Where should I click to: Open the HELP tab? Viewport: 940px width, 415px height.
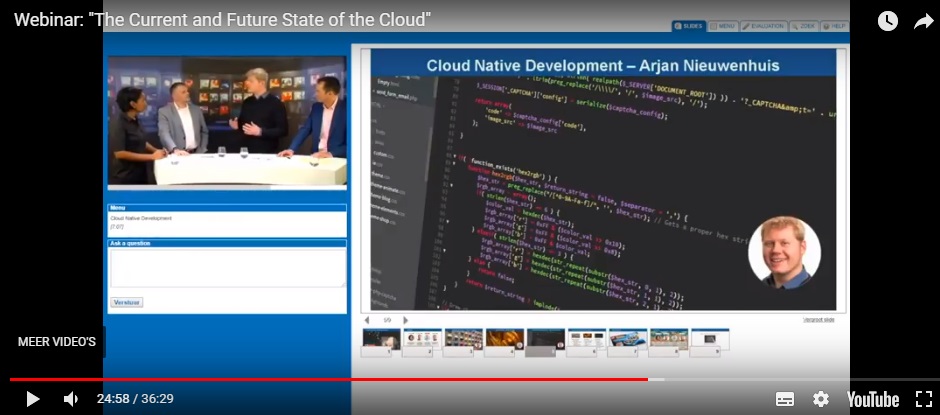(836, 26)
